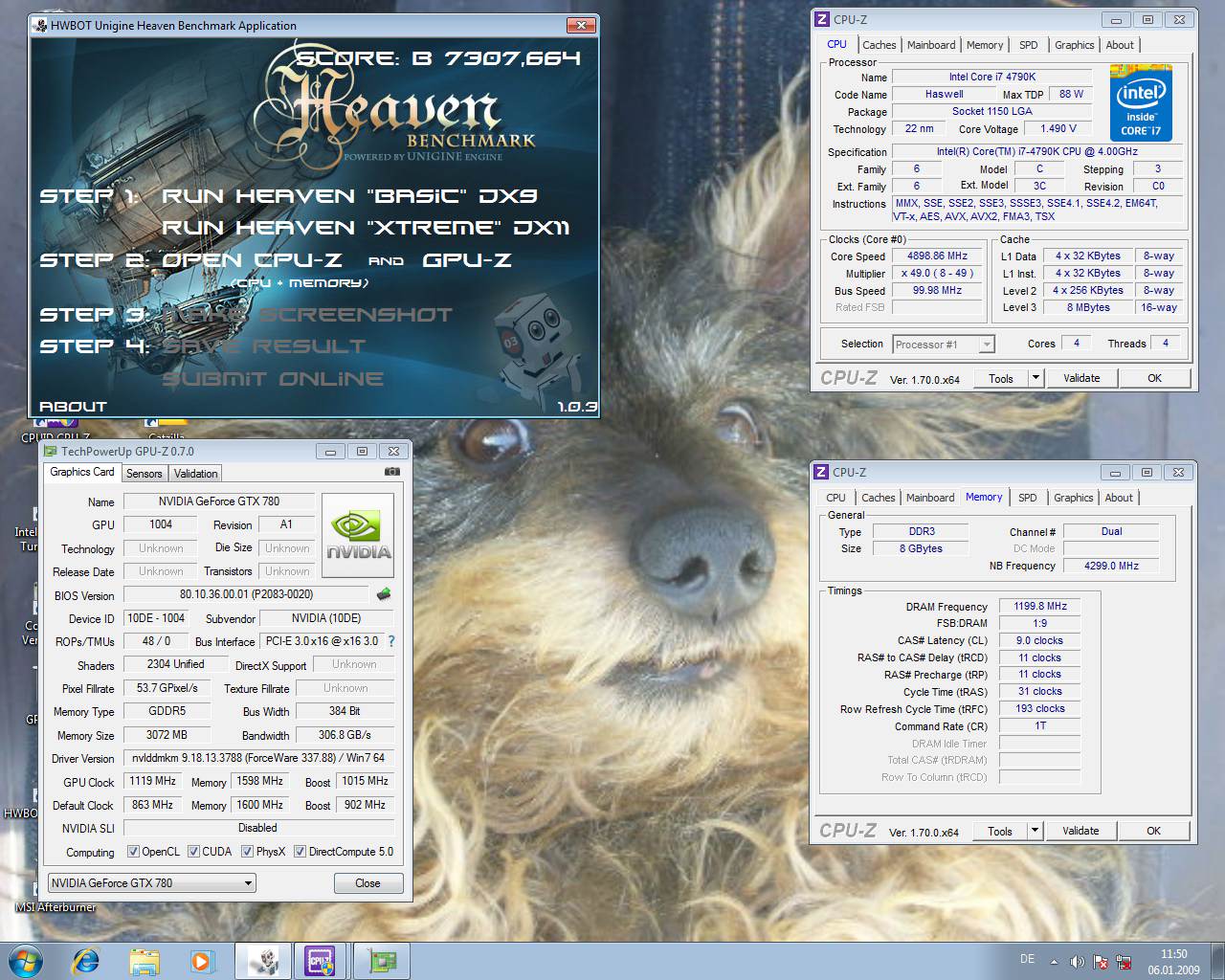Click Validate in top CPU-Z window
Image resolution: width=1225 pixels, height=980 pixels.
[1082, 378]
